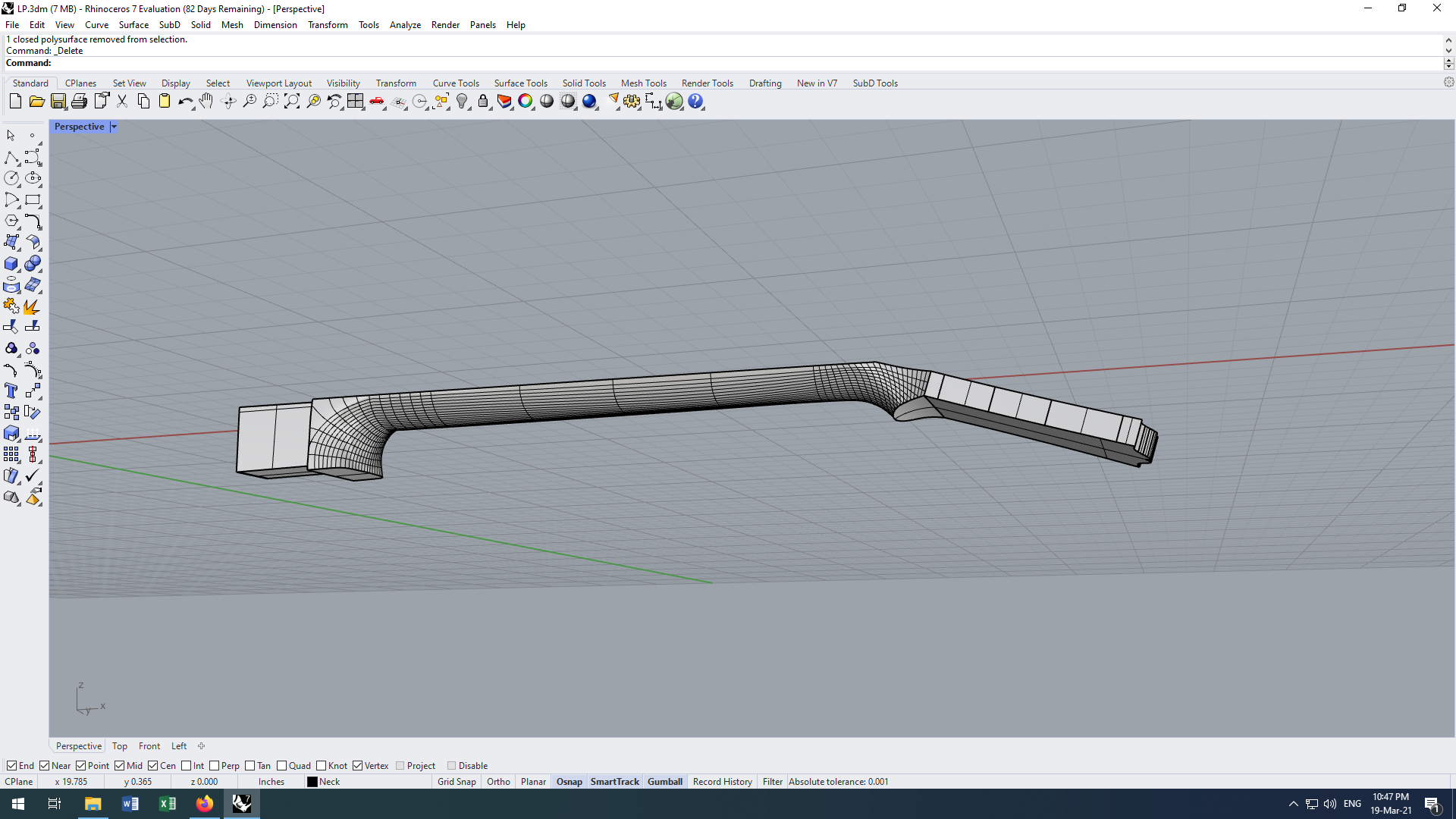
Task: Click the Help question mark icon
Action: tap(695, 102)
